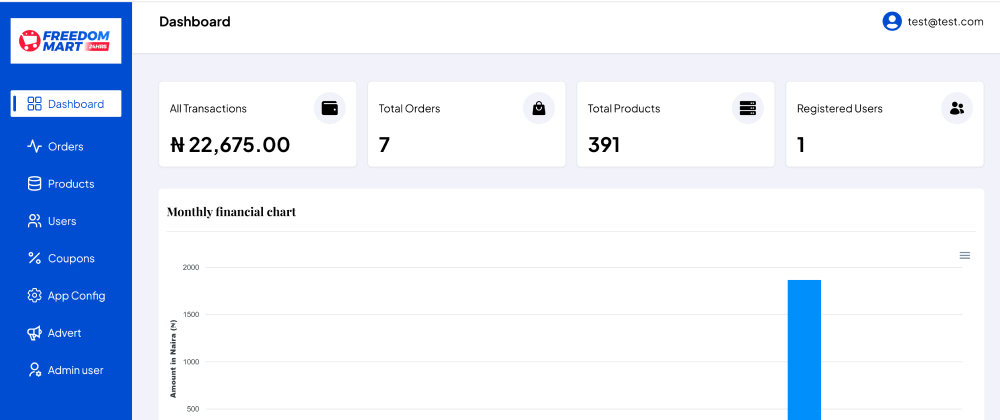This screenshot has height=420, width=1000.
Task: Open the Admin user menu item
Action: [x=66, y=370]
